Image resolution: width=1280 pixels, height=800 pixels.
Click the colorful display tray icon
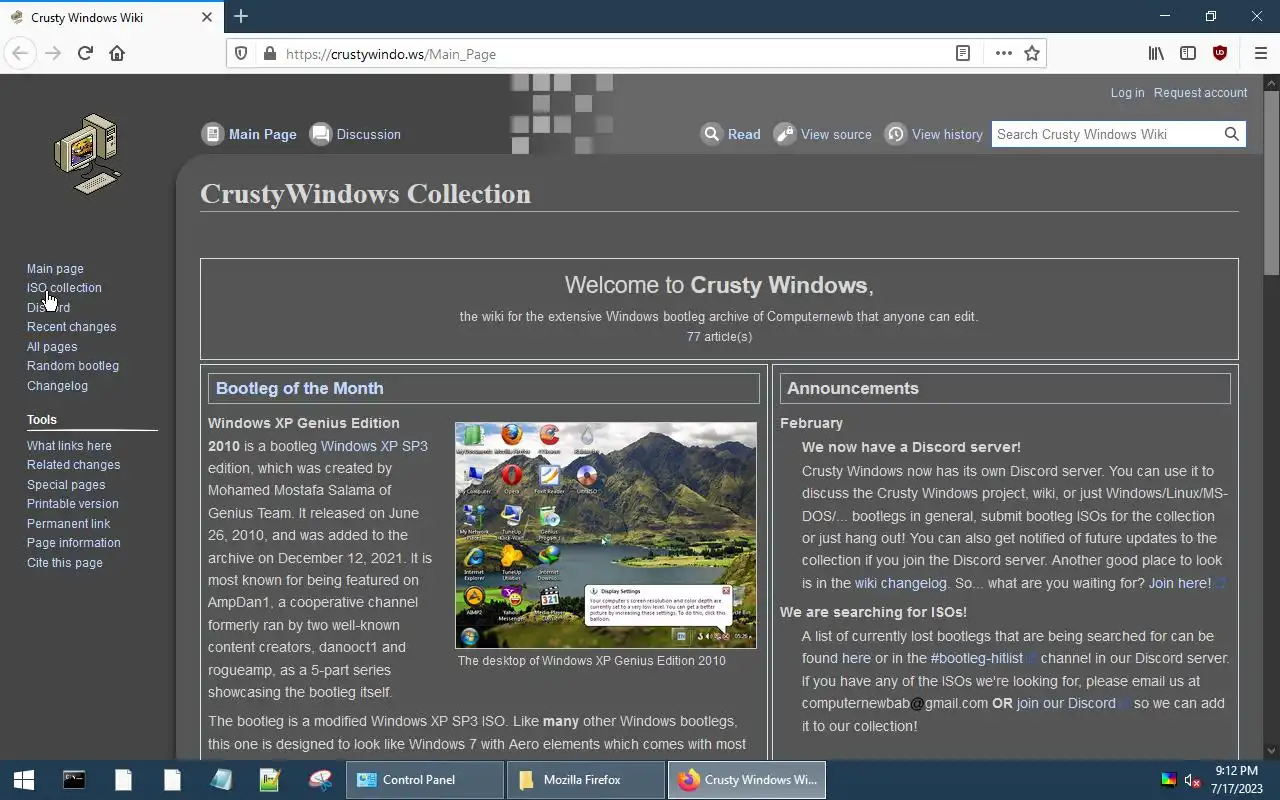[1168, 780]
